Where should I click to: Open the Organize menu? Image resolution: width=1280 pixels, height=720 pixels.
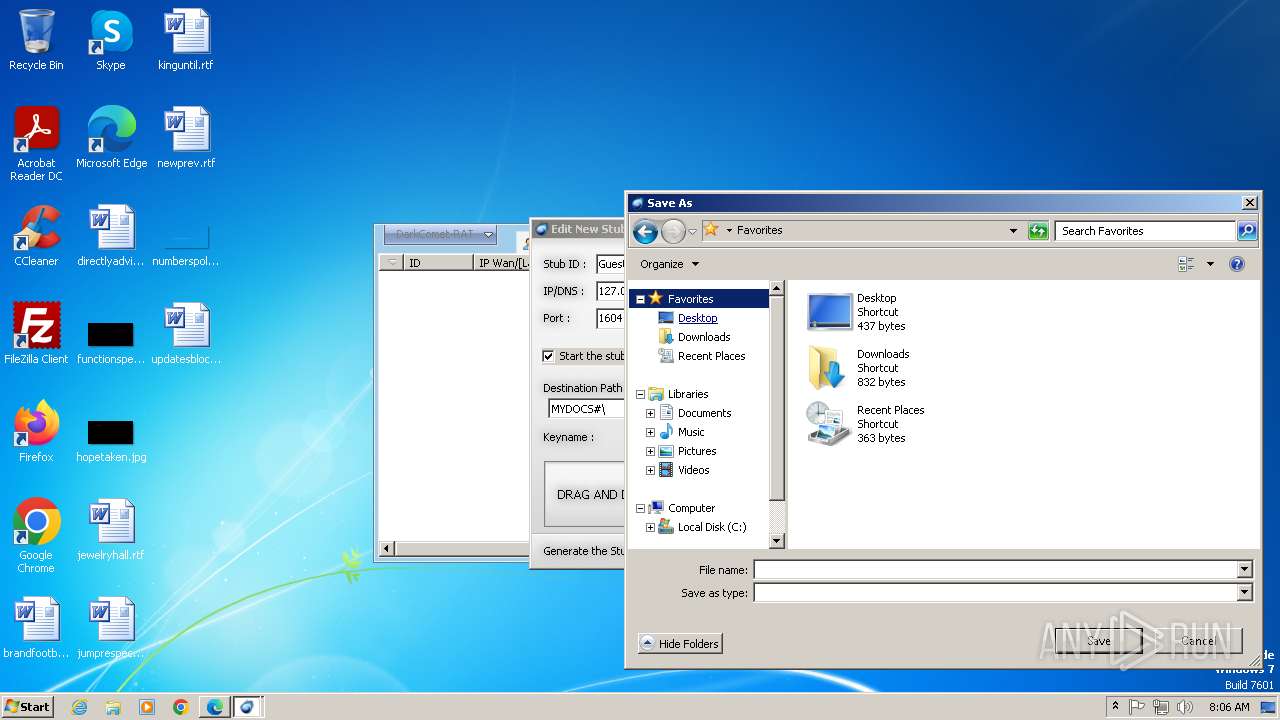point(670,264)
